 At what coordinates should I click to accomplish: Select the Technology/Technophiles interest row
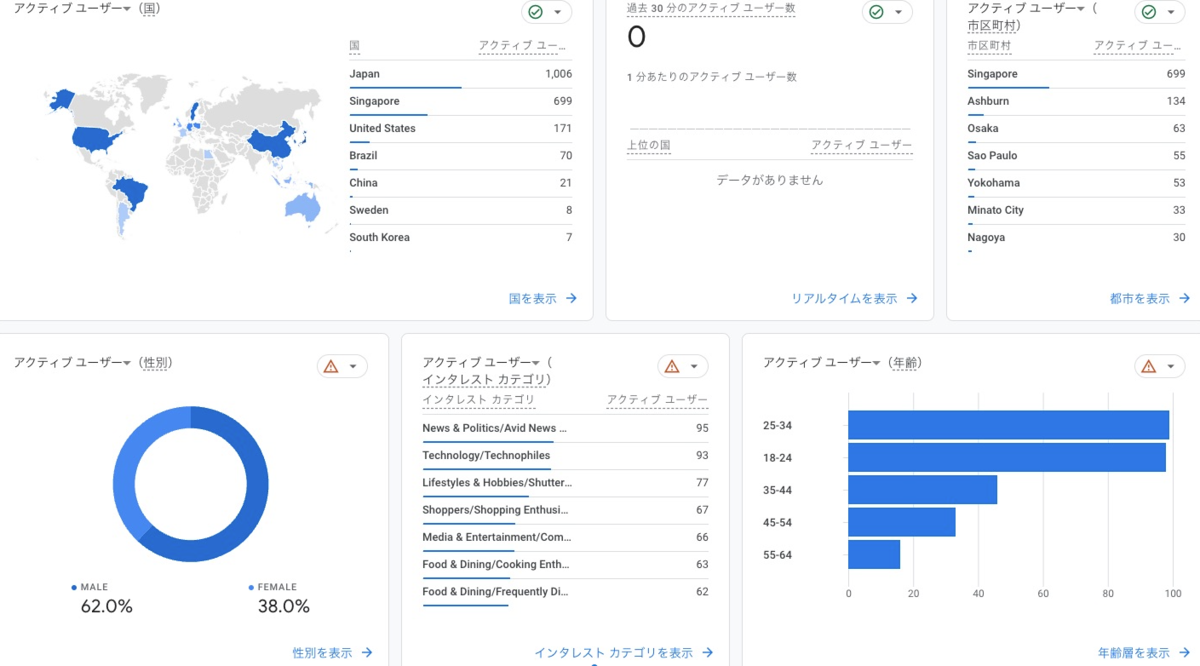point(565,455)
